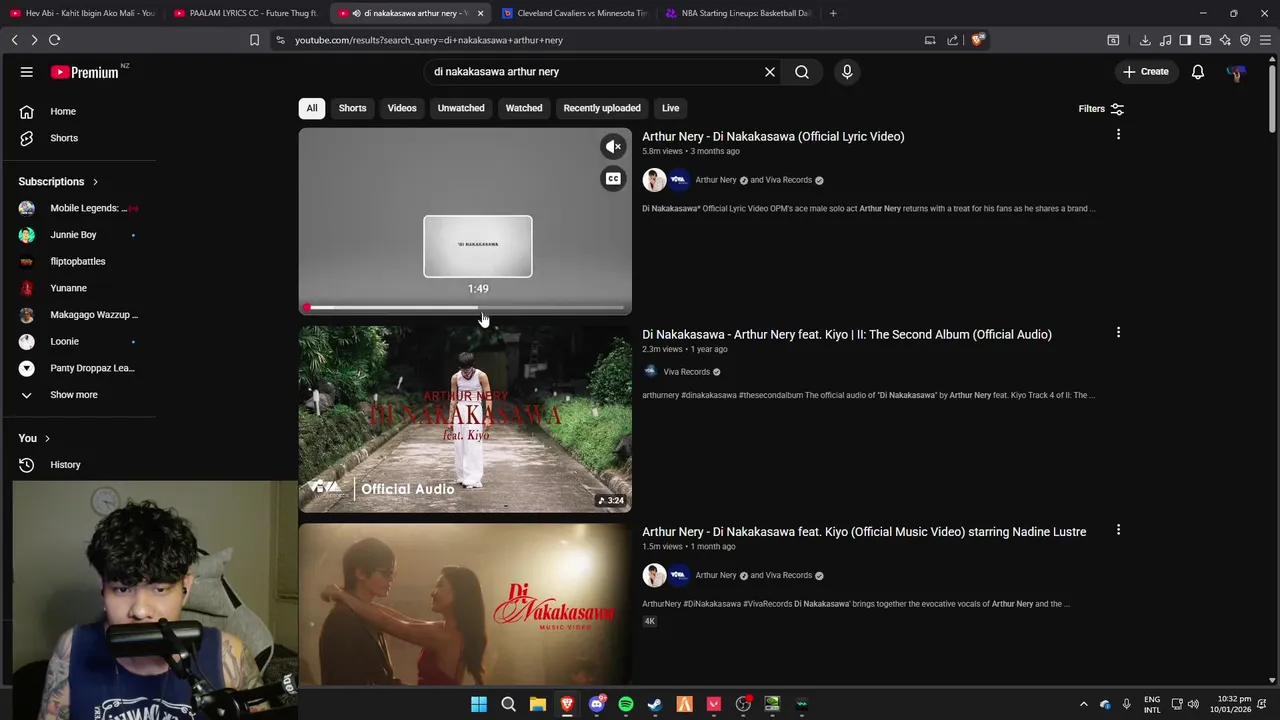Viewport: 1280px width, 720px height.
Task: Open the Filters panel
Action: 1101,109
